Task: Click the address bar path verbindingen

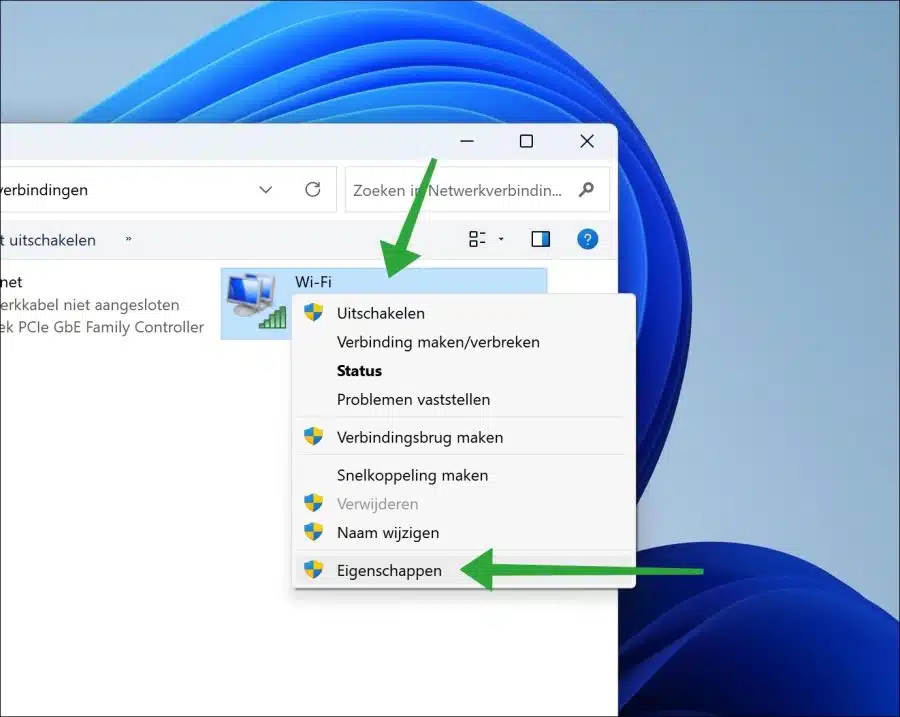Action: pos(44,190)
